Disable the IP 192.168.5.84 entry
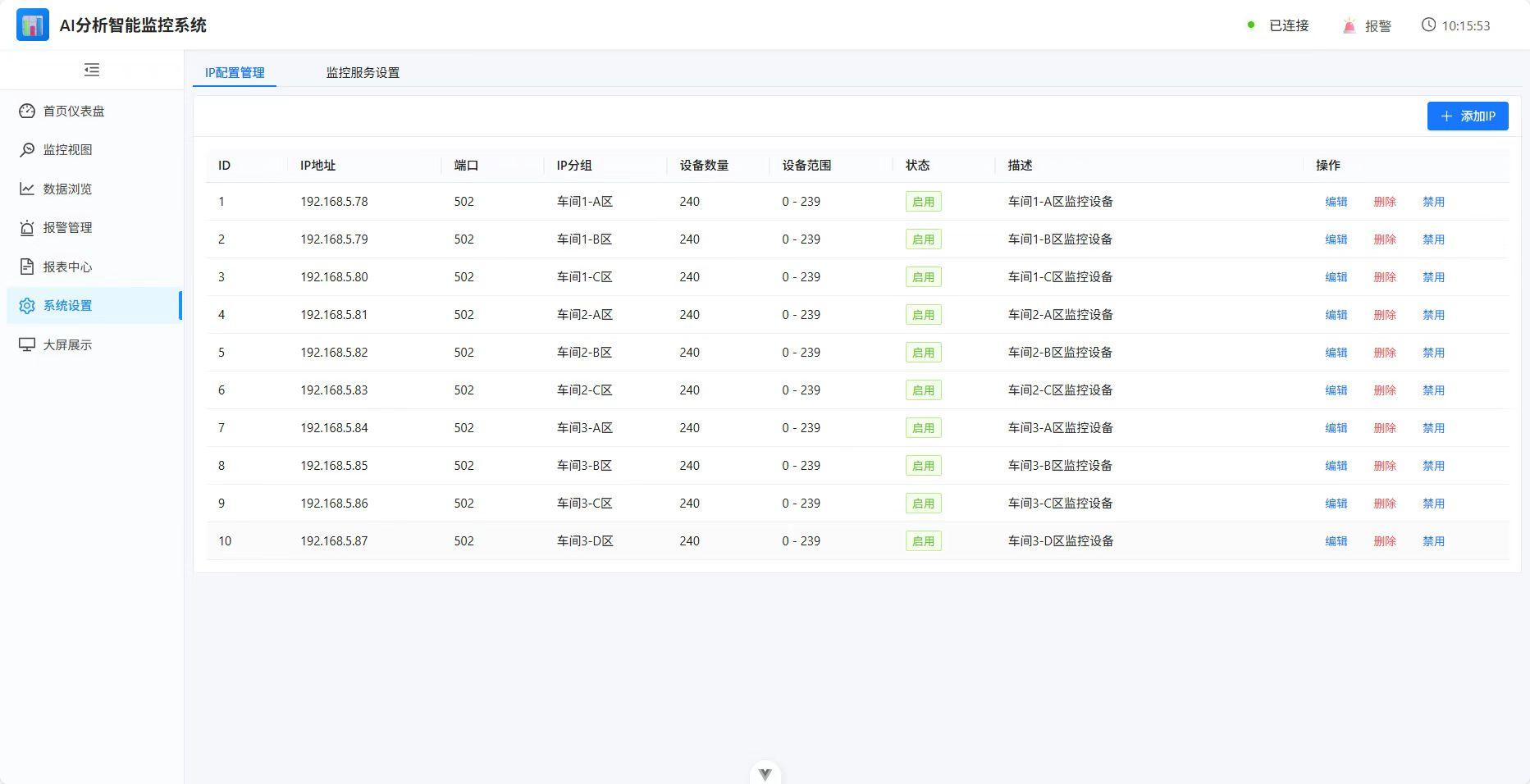The image size is (1530, 784). point(1433,428)
